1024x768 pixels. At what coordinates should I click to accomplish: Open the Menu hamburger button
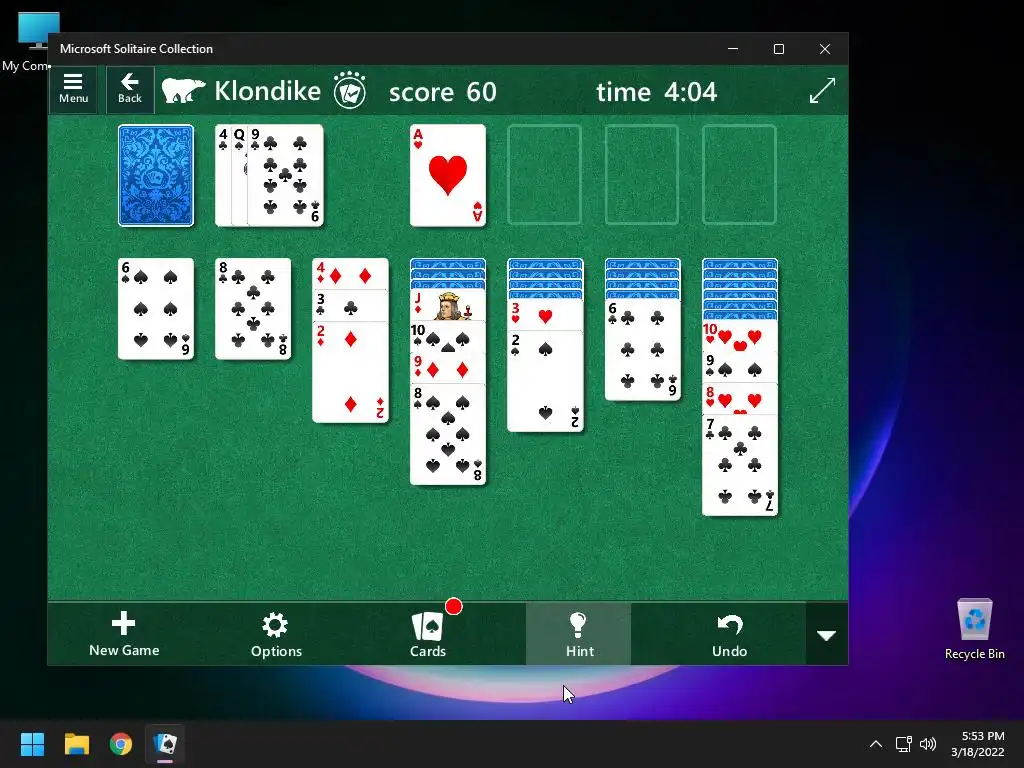pyautogui.click(x=73, y=89)
